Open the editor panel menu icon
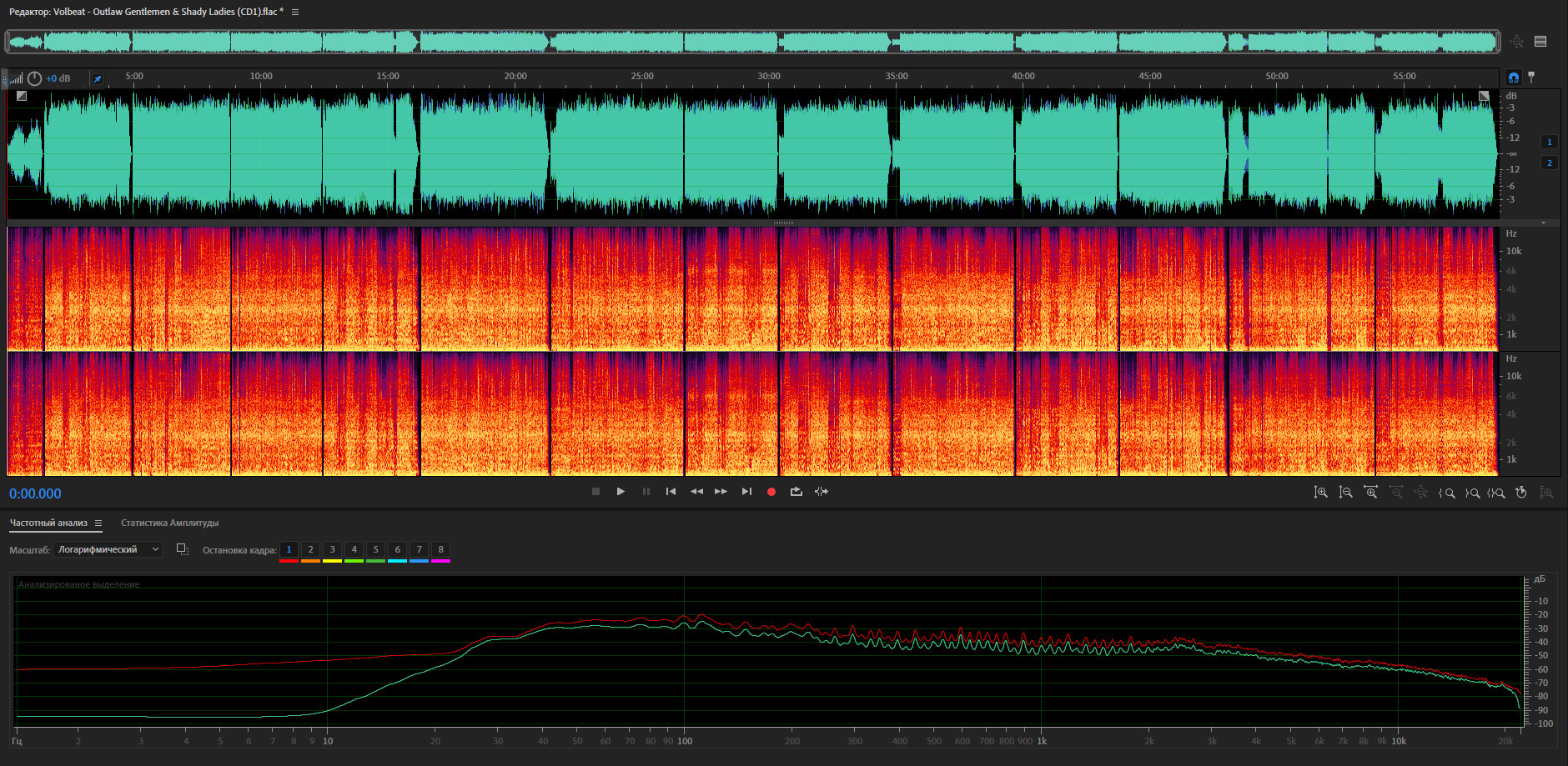This screenshot has height=766, width=1568. (x=295, y=12)
